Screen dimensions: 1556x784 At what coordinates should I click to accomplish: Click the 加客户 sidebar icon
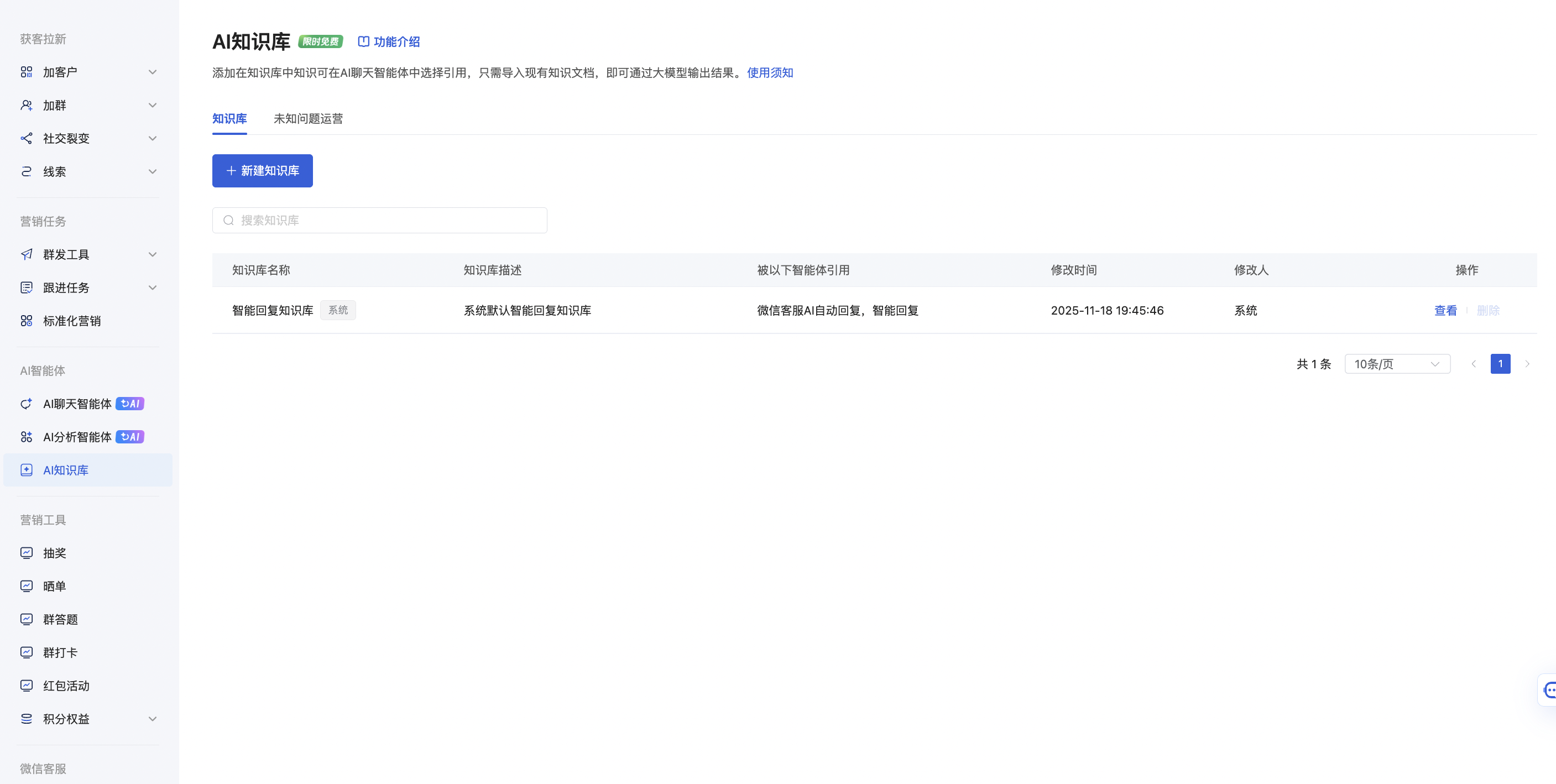(x=26, y=72)
